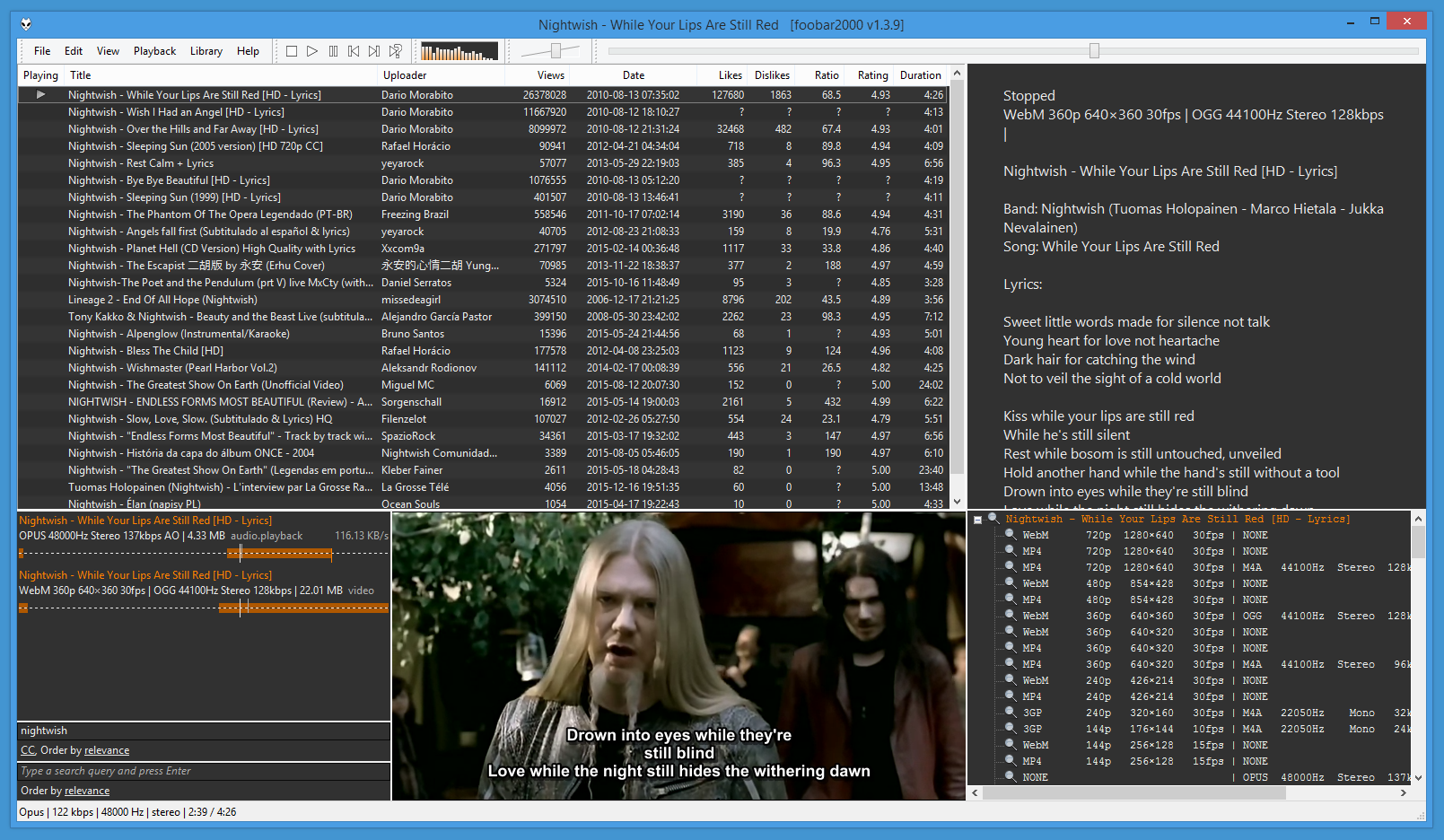Click formats tree horizontal scrollbar right arrow
This screenshot has height=840, width=1444.
[1404, 792]
